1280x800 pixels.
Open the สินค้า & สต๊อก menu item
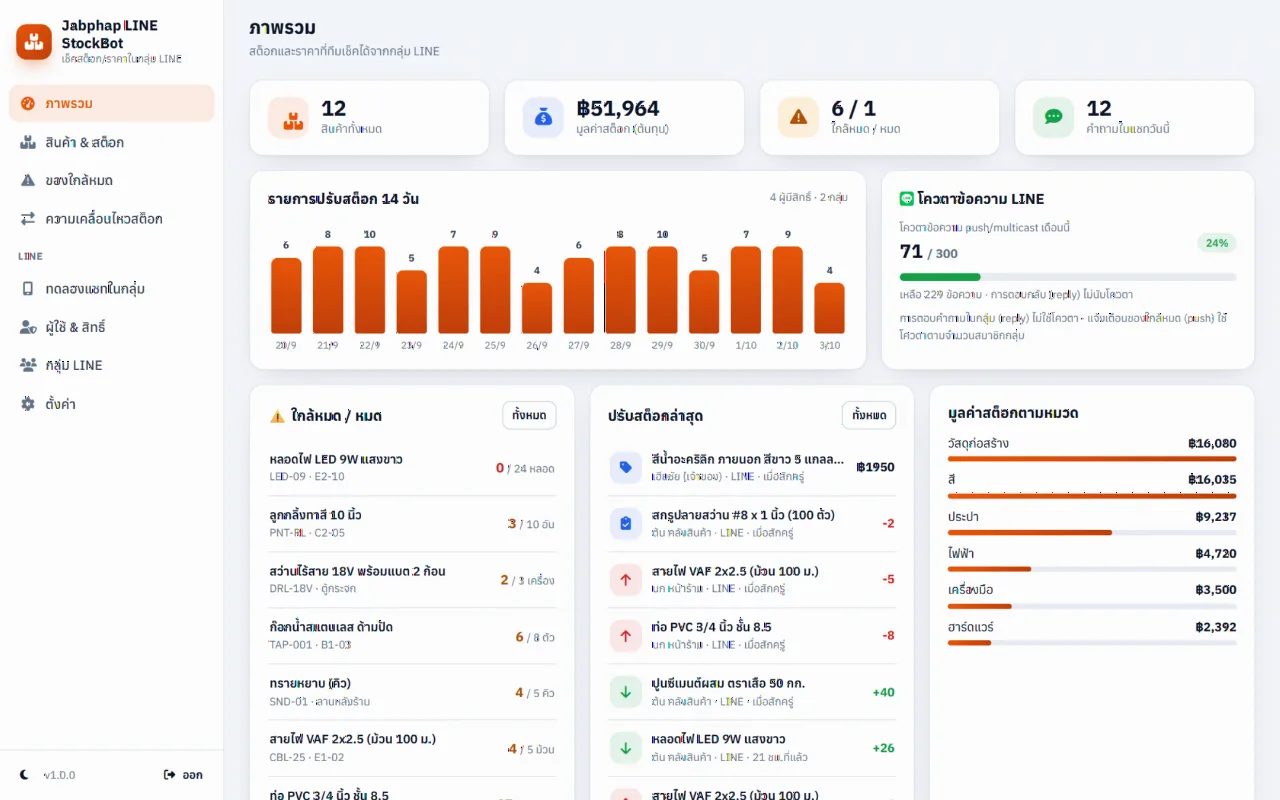pyautogui.click(x=112, y=142)
